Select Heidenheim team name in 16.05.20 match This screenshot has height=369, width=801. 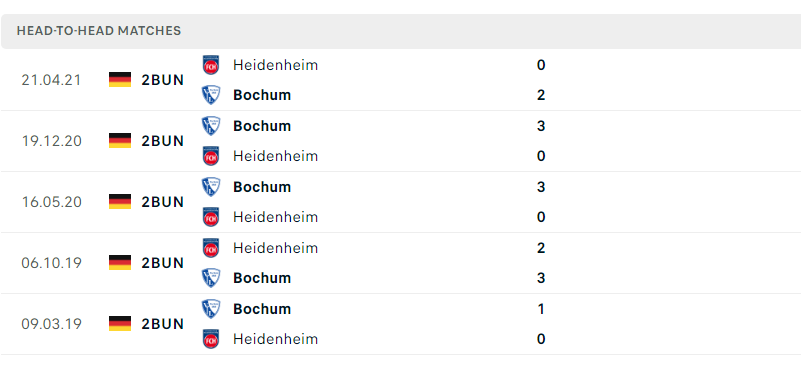point(275,217)
